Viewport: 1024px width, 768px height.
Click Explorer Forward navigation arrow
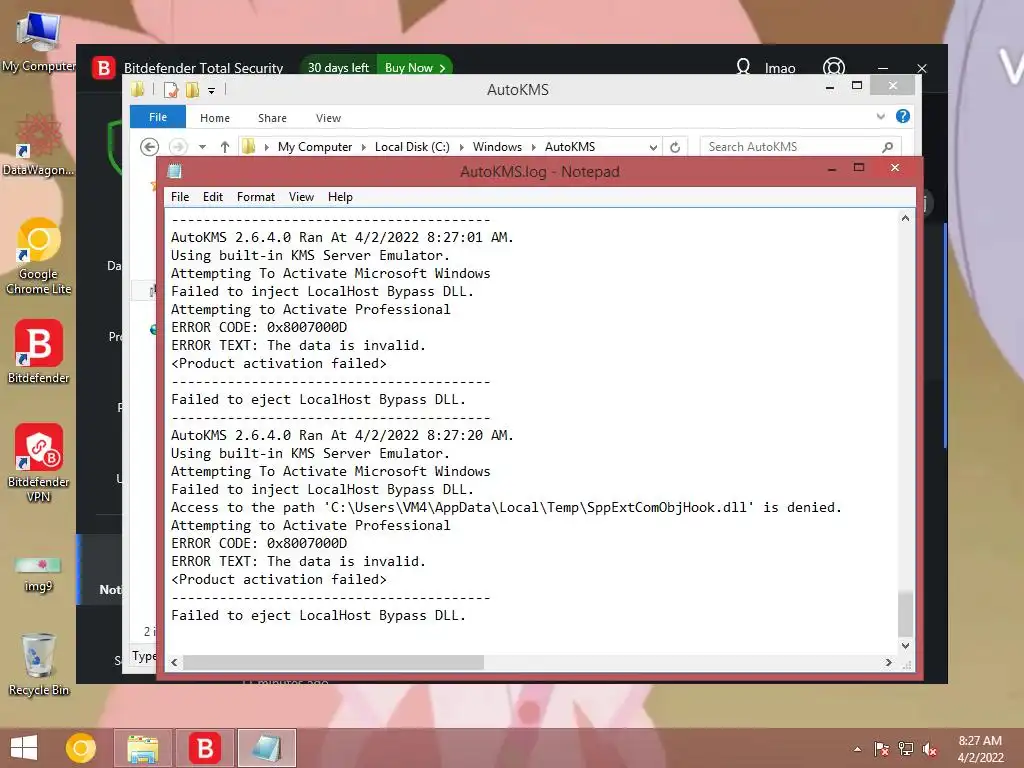178,147
